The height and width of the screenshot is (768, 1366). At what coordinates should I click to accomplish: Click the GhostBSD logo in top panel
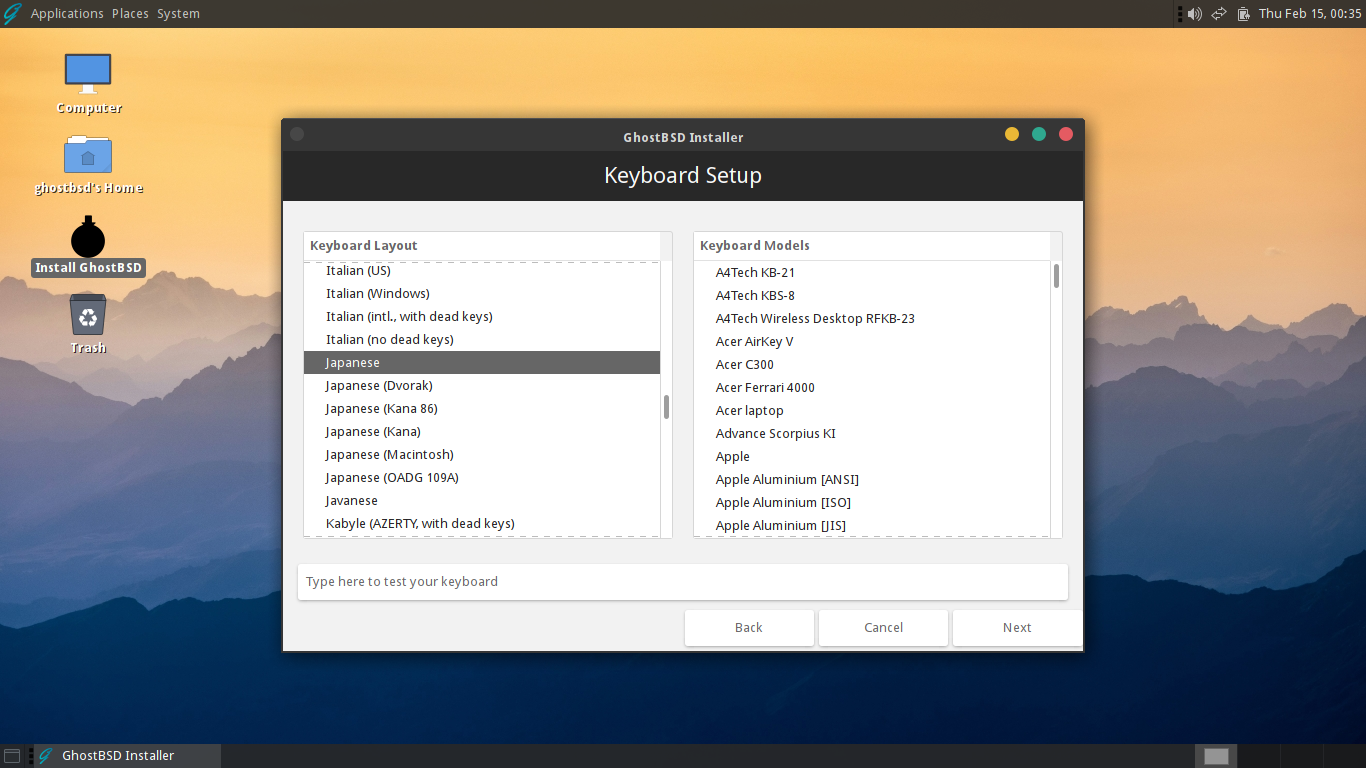coord(12,13)
